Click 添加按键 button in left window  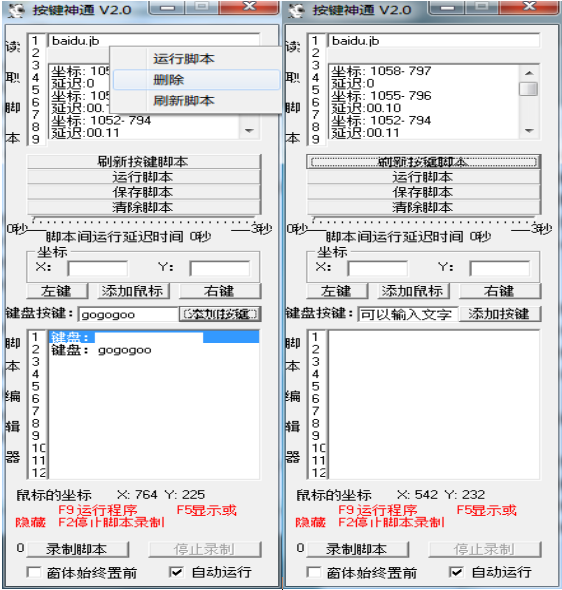(220, 314)
